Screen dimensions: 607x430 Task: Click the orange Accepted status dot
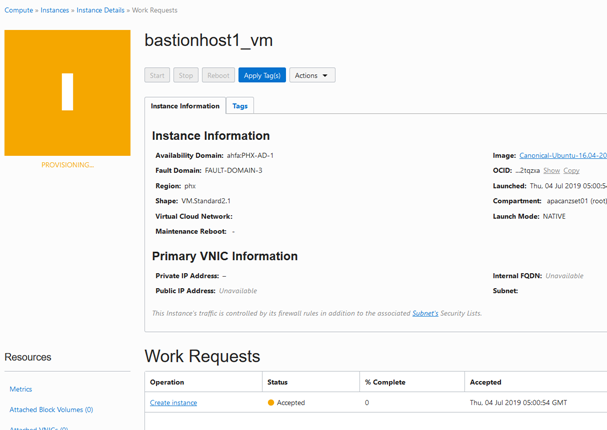(271, 403)
